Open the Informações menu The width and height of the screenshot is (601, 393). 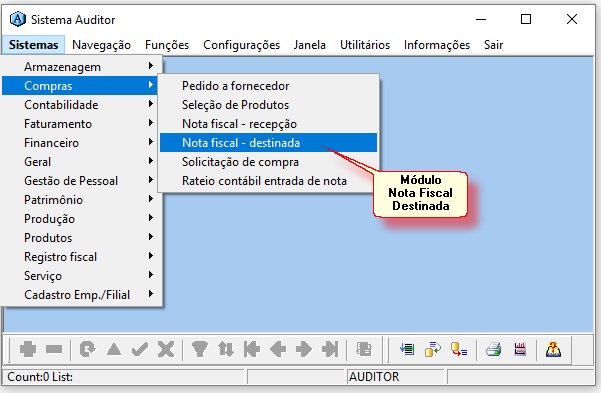(437, 45)
